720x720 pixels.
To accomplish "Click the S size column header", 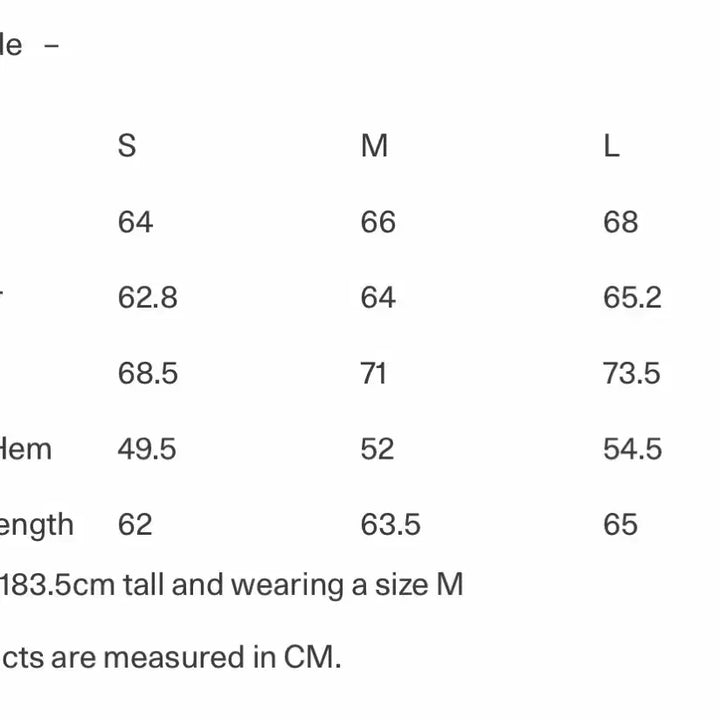I will tap(127, 146).
